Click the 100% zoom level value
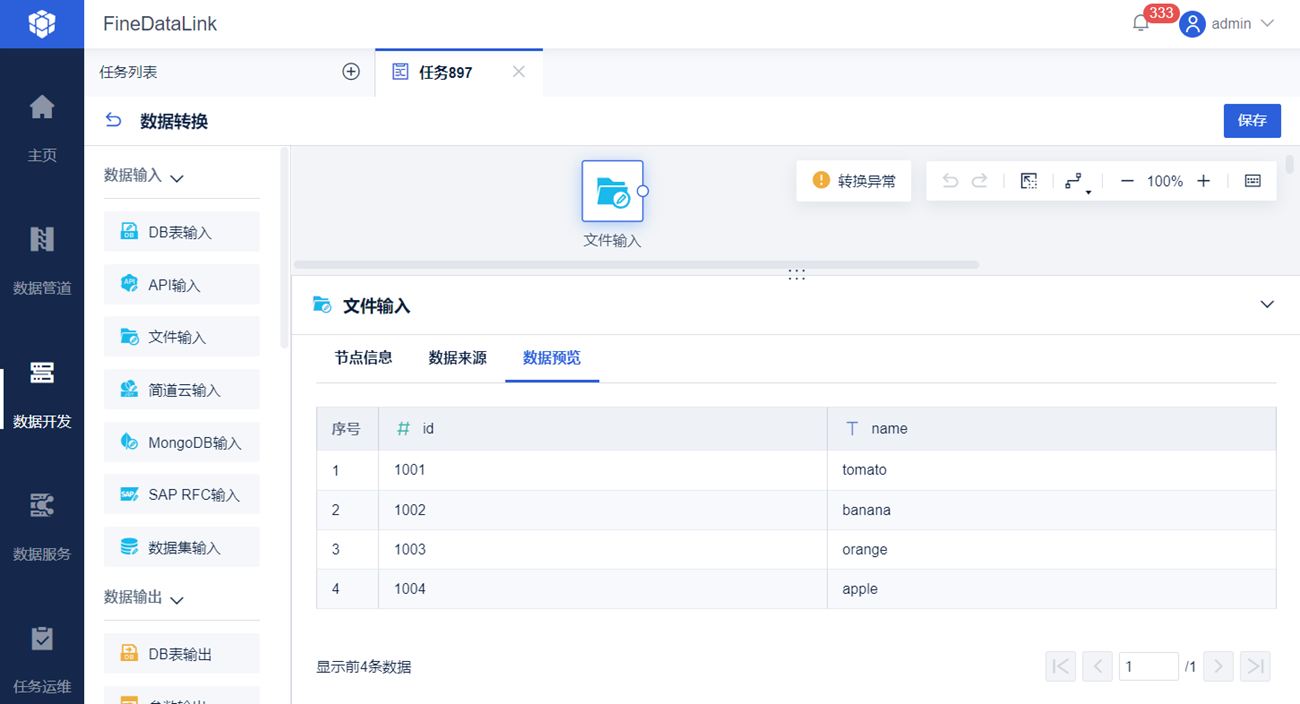Viewport: 1300px width, 704px height. (x=1165, y=181)
